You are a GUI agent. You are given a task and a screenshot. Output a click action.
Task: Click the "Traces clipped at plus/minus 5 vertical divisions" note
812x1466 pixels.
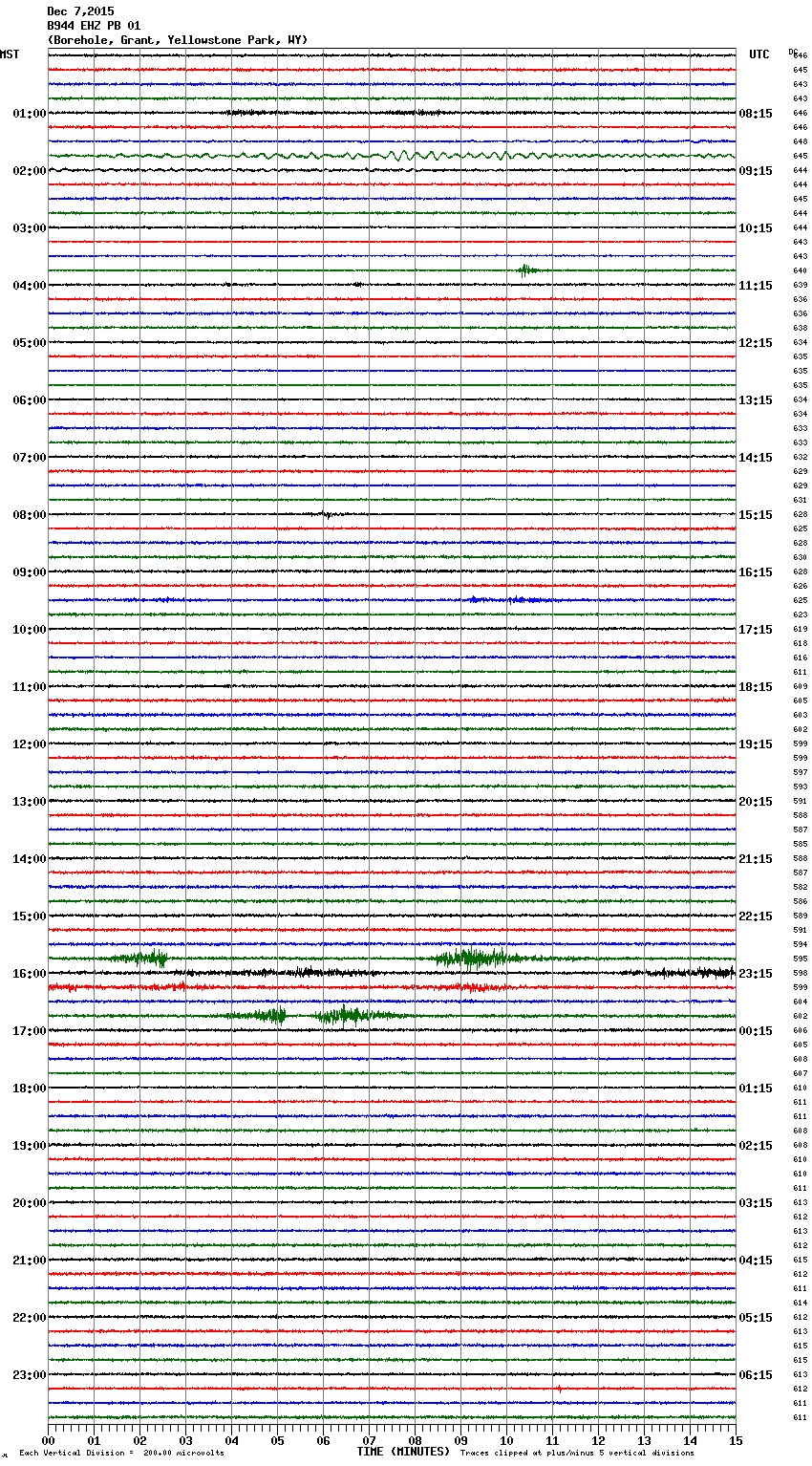577,1453
